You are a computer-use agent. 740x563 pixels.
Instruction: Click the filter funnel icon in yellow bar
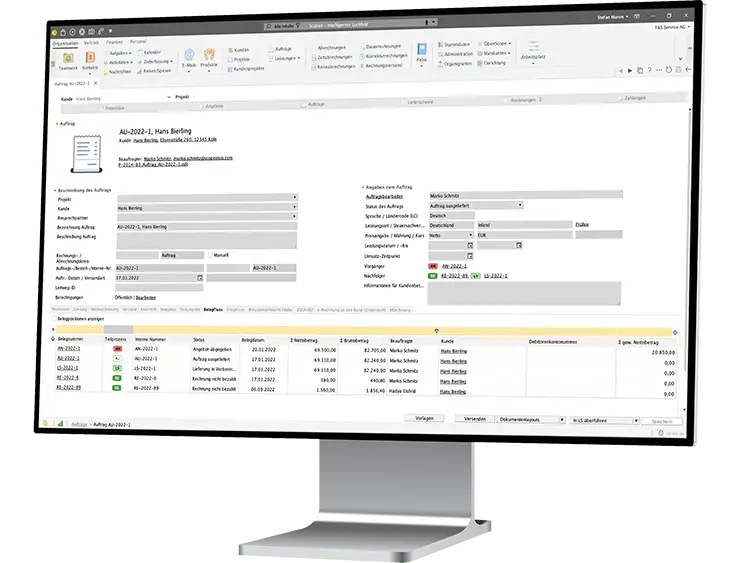[436, 331]
